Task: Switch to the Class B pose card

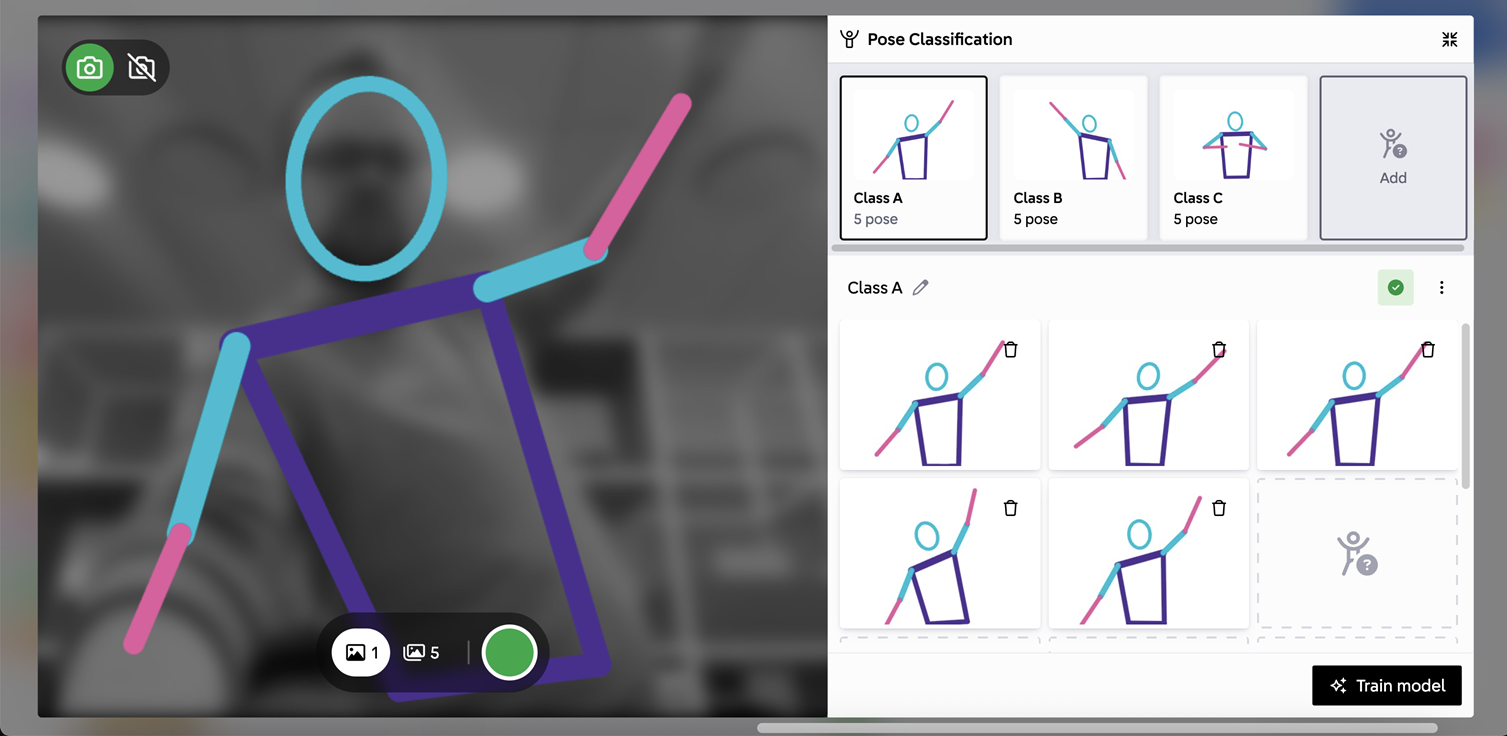Action: 1073,158
